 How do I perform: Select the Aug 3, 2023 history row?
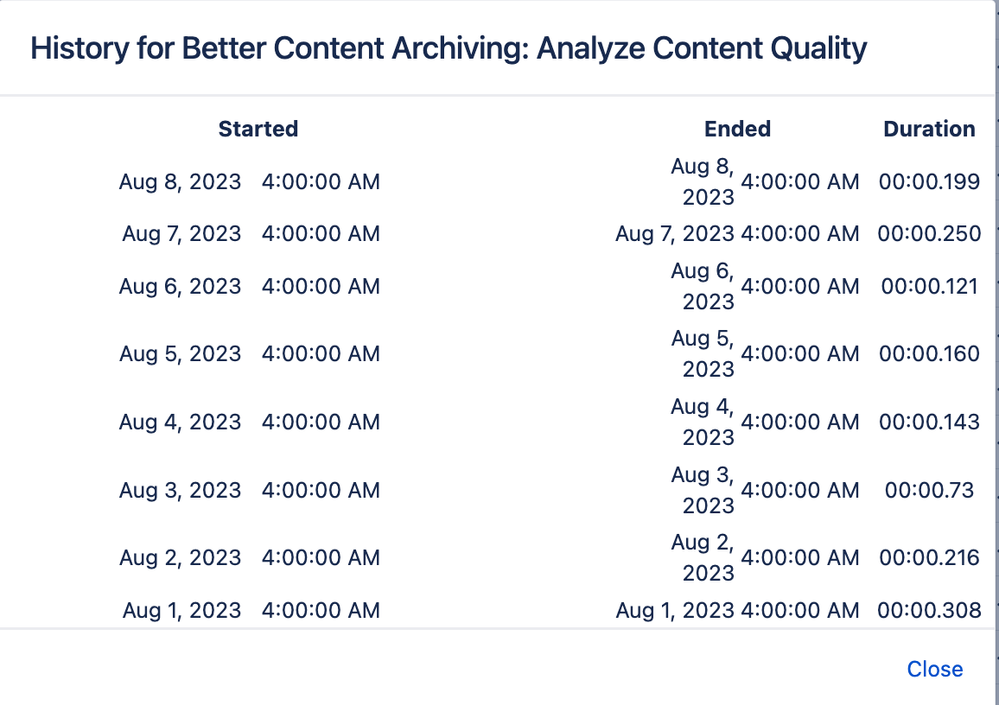coord(500,490)
